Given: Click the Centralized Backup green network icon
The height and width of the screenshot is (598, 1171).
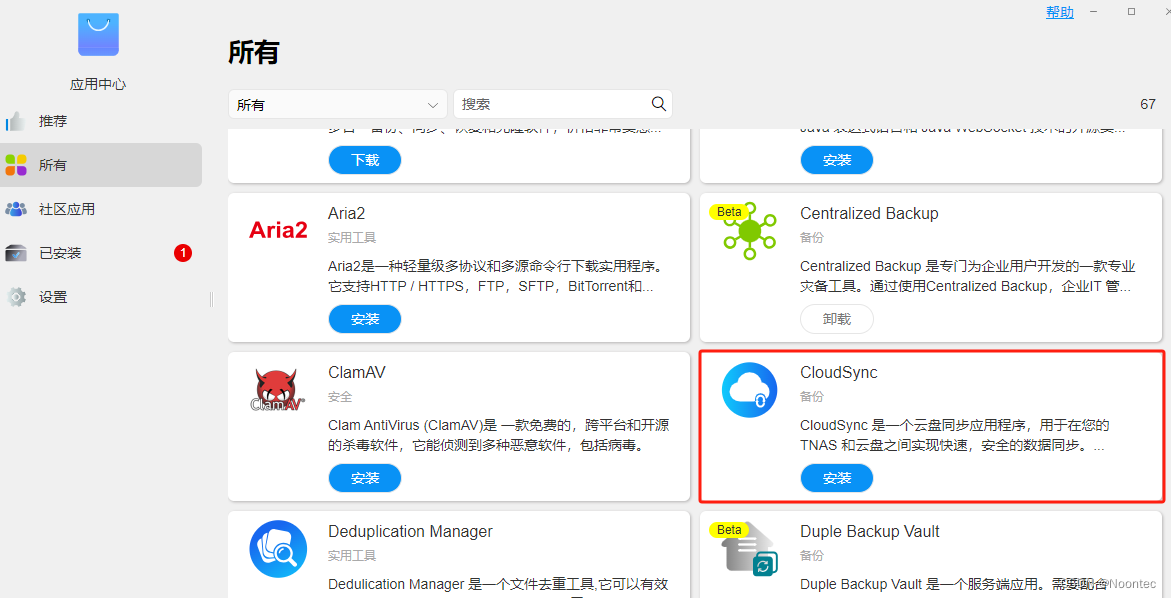Looking at the screenshot, I should pos(750,231).
